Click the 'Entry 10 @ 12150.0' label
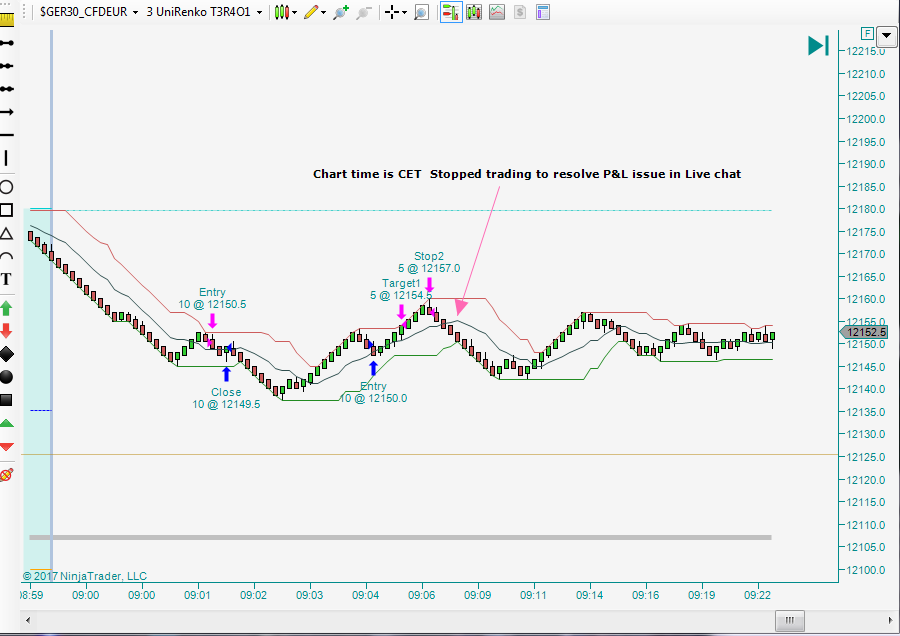The image size is (900, 636). [374, 393]
